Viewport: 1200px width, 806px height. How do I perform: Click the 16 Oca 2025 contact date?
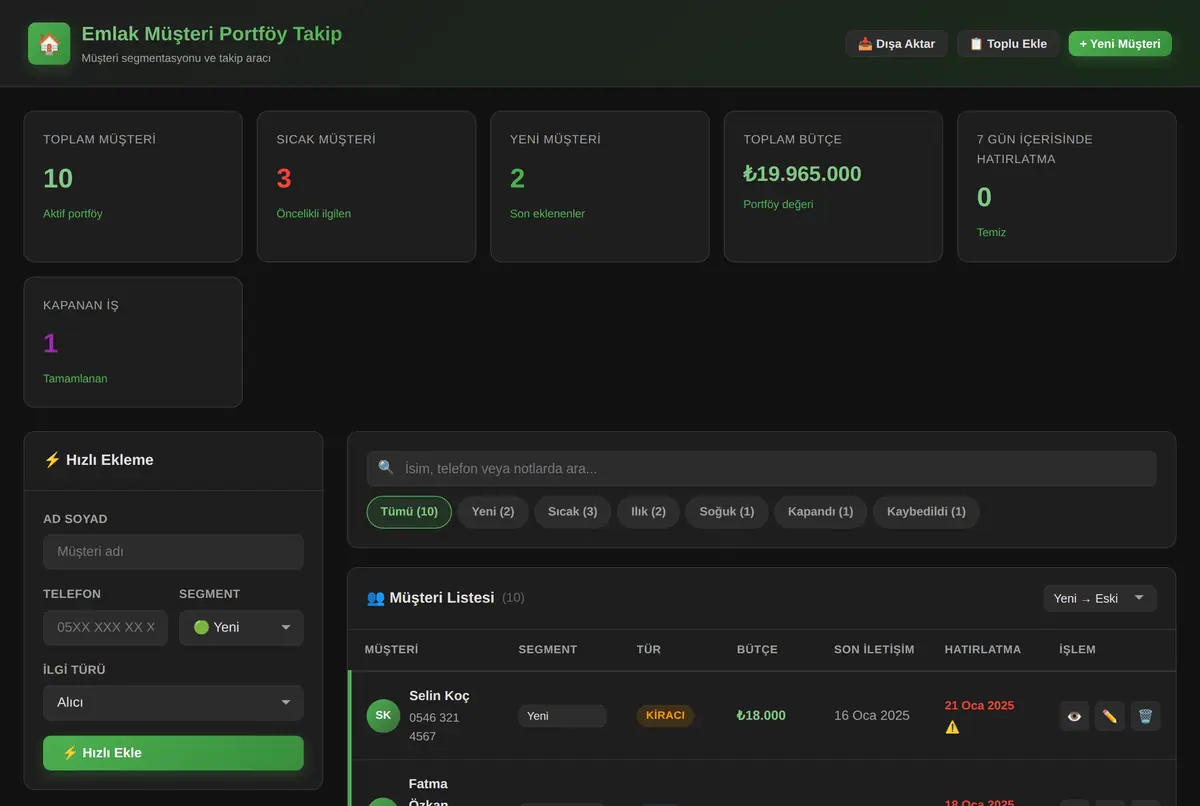pyautogui.click(x=872, y=716)
